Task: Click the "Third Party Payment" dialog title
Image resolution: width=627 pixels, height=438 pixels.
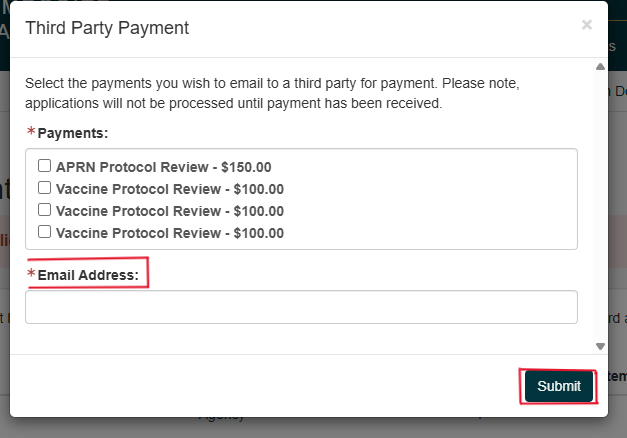Action: pyautogui.click(x=107, y=28)
